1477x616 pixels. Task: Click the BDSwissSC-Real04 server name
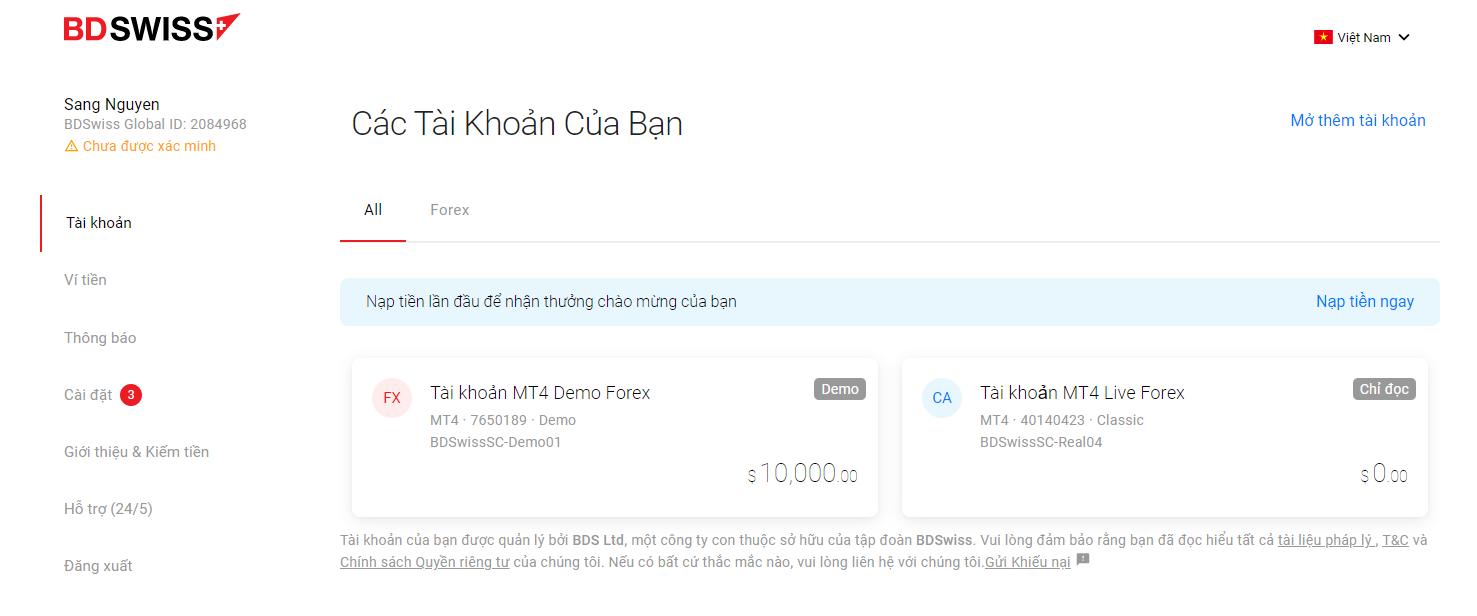[1041, 442]
